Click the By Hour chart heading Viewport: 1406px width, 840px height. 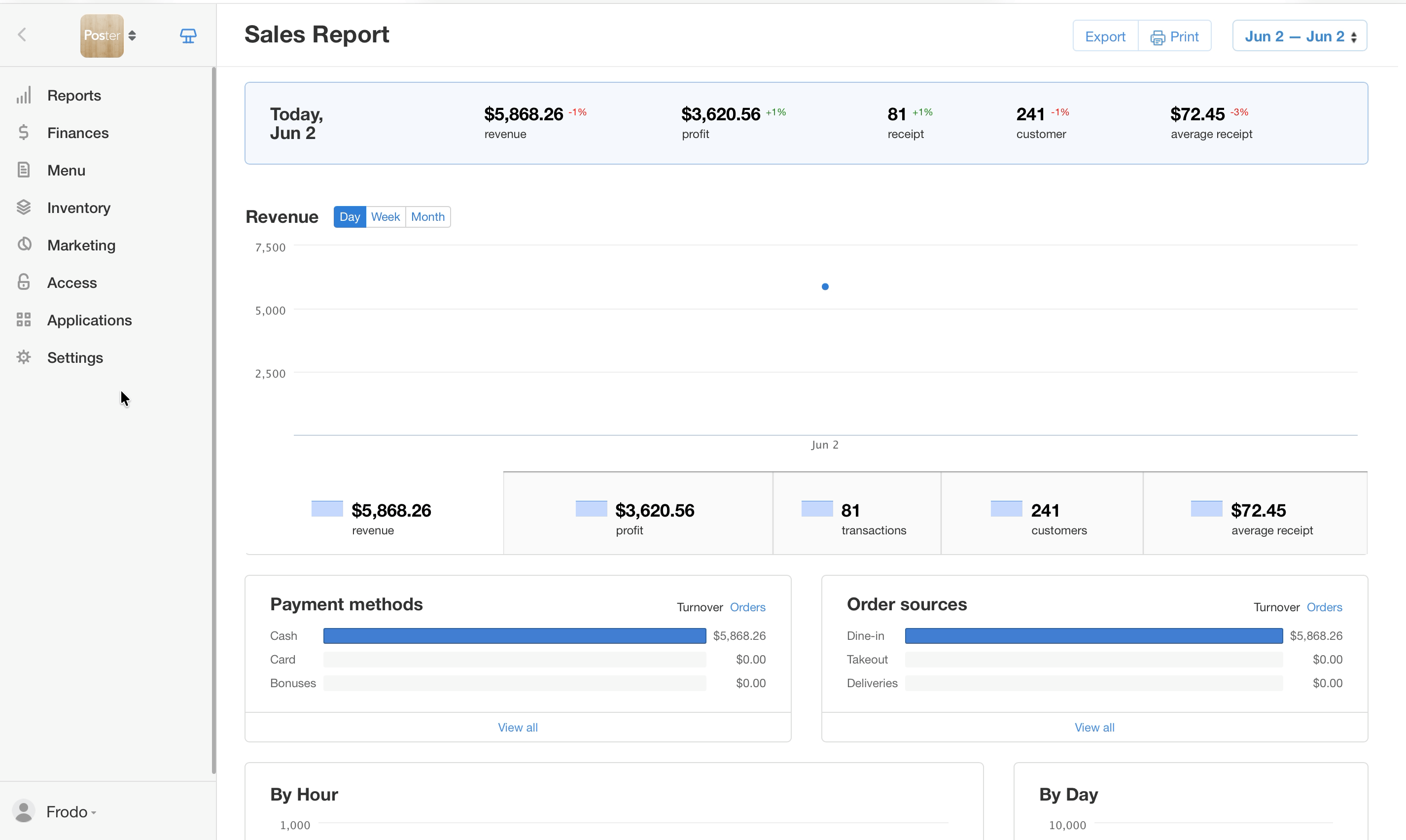(304, 795)
